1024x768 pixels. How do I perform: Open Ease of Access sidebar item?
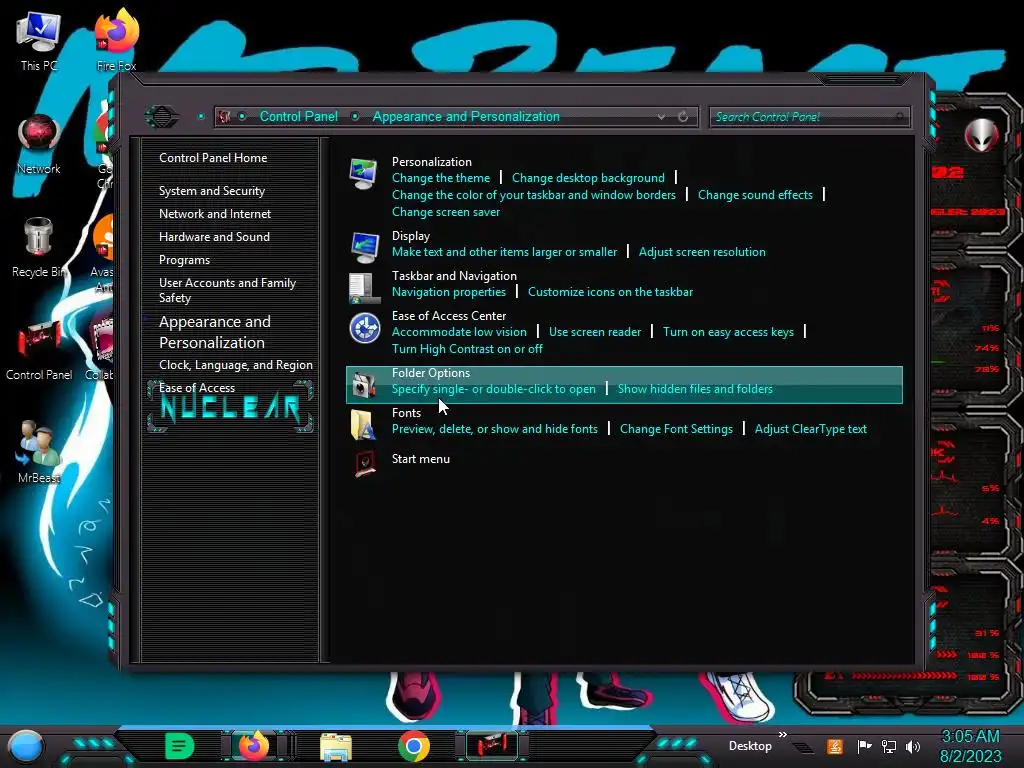click(x=197, y=387)
